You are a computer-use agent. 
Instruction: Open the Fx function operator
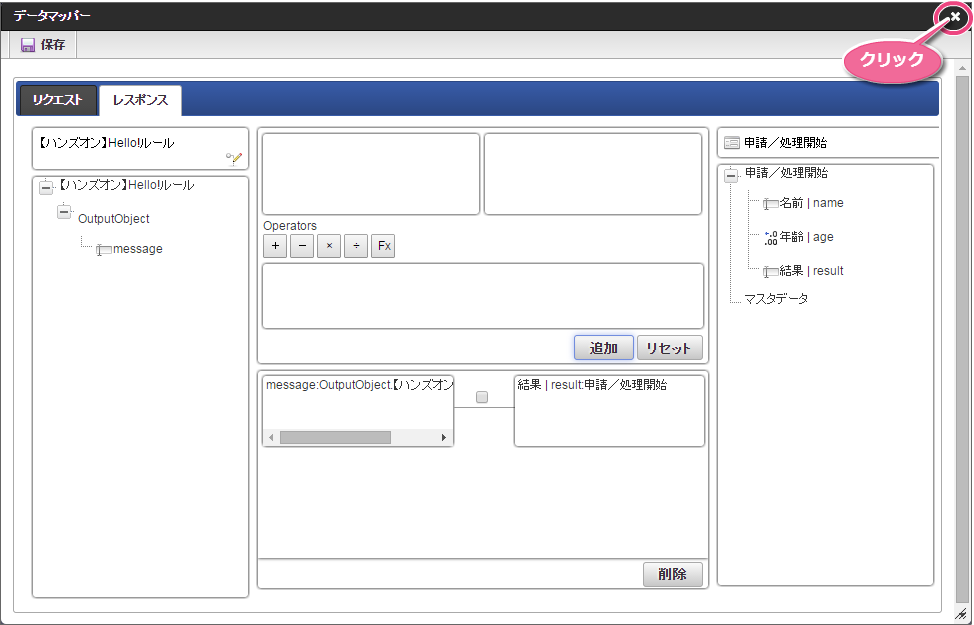[x=383, y=246]
